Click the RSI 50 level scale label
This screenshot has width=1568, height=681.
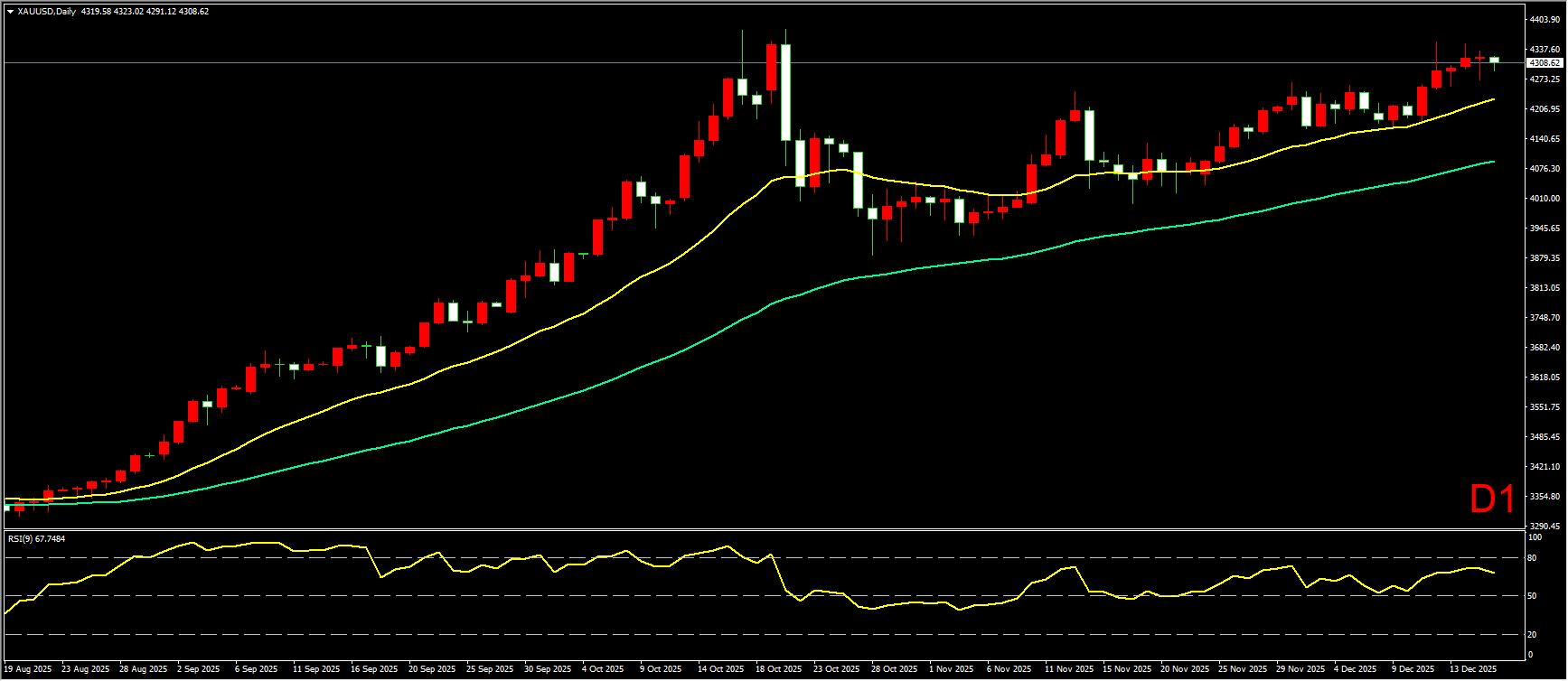(x=1532, y=596)
